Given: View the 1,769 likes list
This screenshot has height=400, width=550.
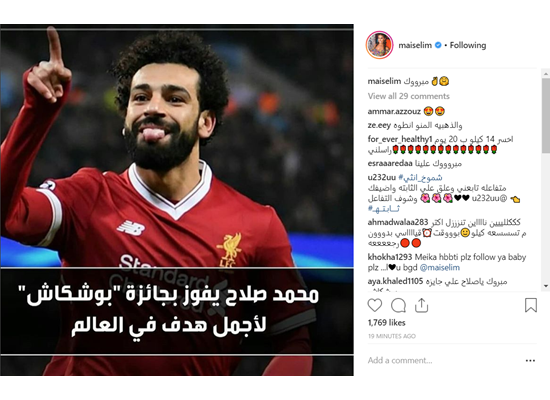Looking at the screenshot, I should [x=387, y=322].
